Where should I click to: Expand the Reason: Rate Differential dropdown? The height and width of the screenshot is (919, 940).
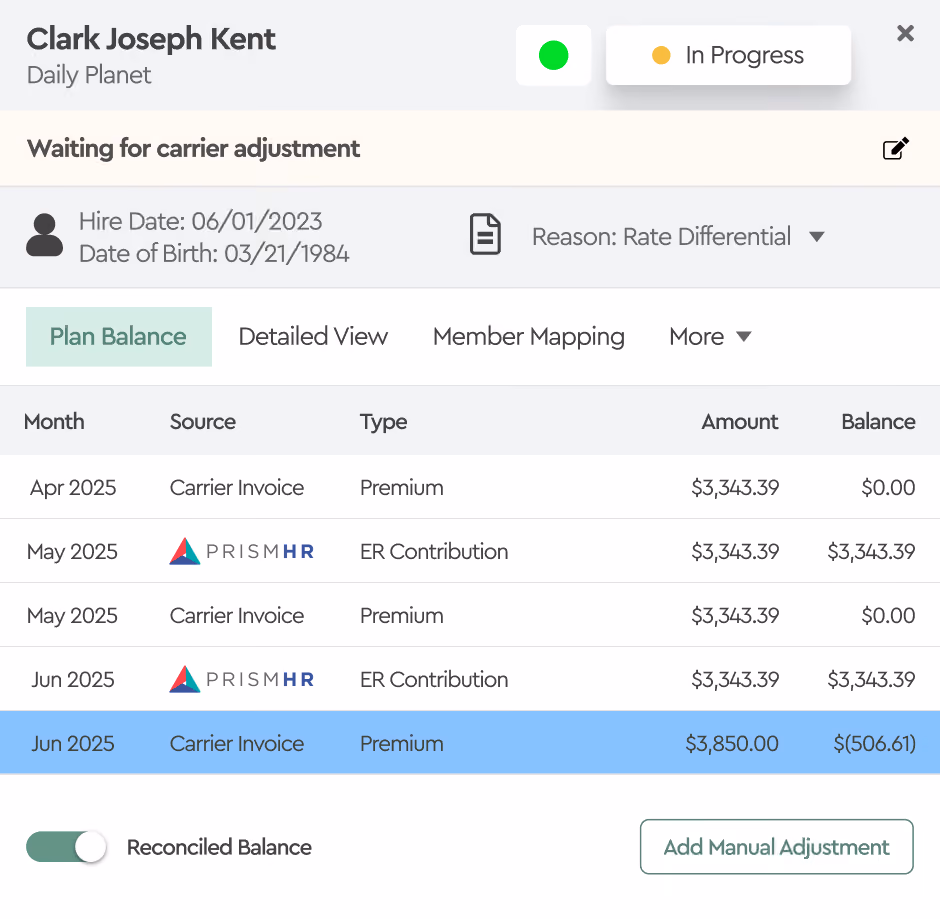click(x=678, y=236)
